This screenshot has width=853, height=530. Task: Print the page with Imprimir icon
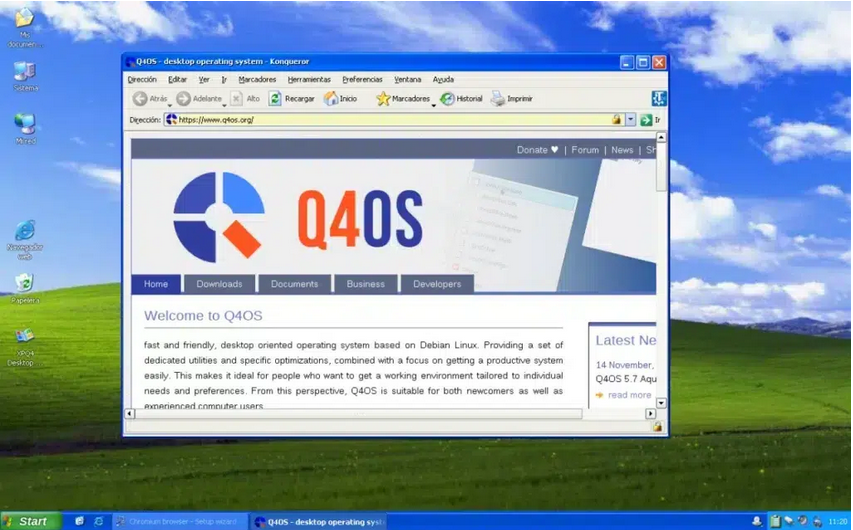(498, 98)
